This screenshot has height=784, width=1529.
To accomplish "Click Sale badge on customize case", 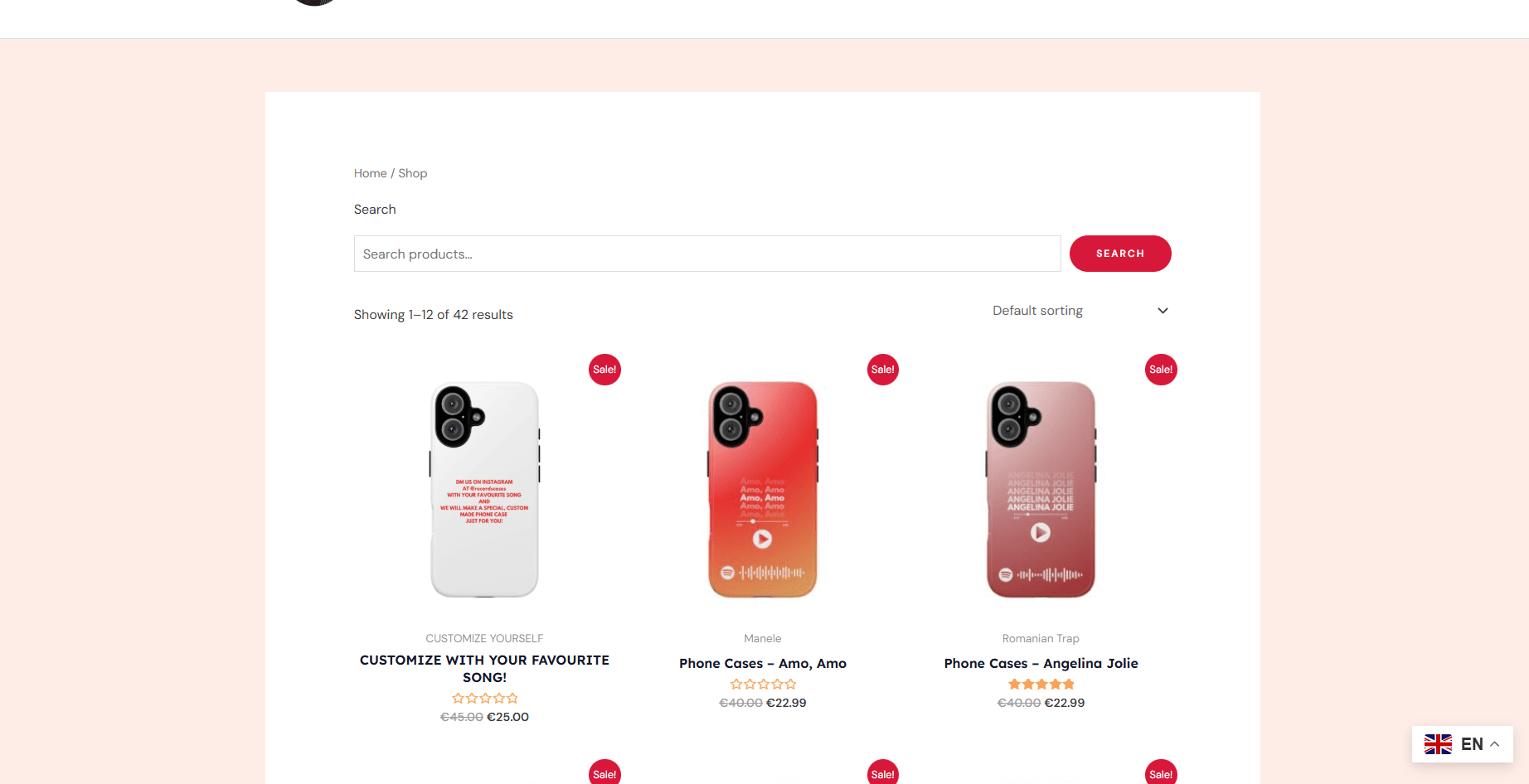I will pos(604,370).
